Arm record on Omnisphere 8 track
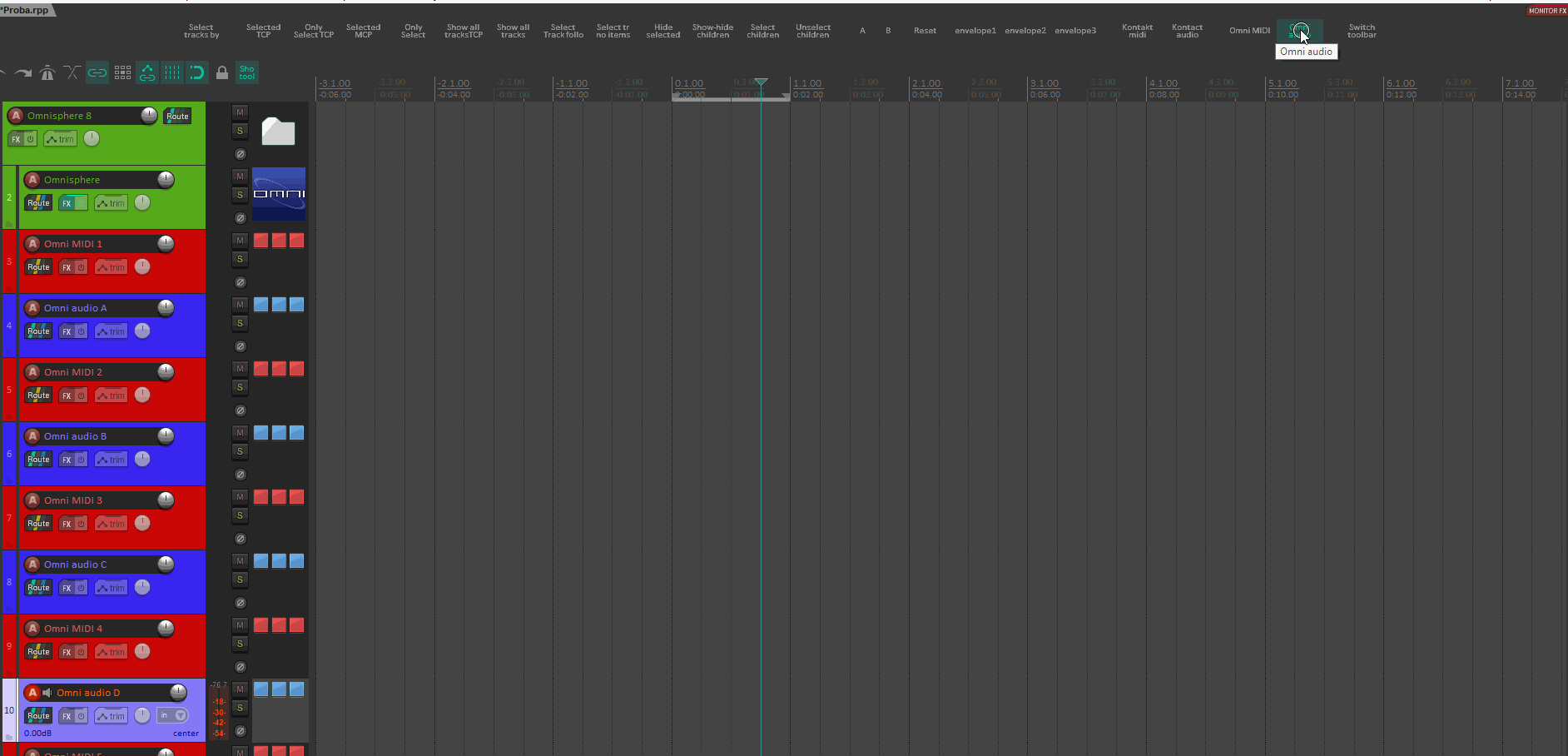Screen dimensions: 1568x756 click(16, 116)
